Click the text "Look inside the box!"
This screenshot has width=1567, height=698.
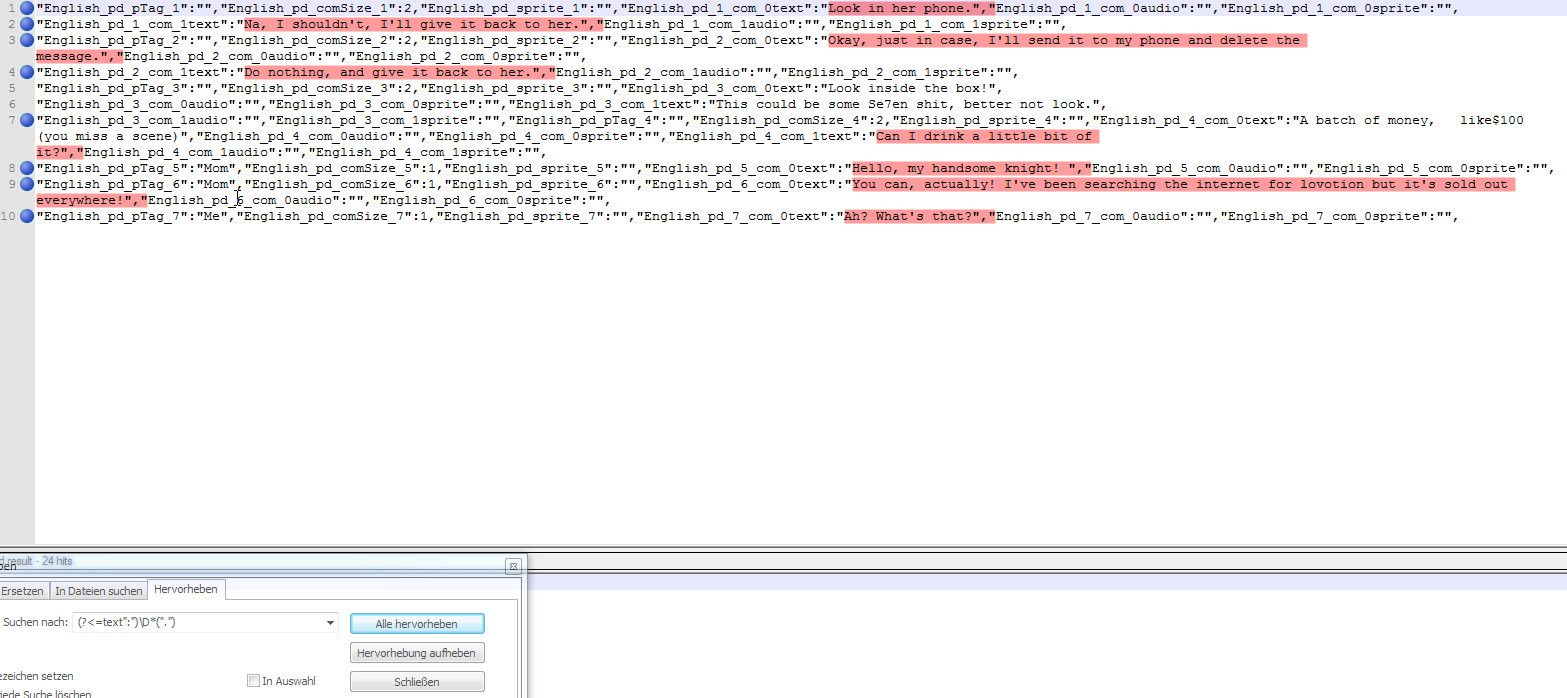910,88
